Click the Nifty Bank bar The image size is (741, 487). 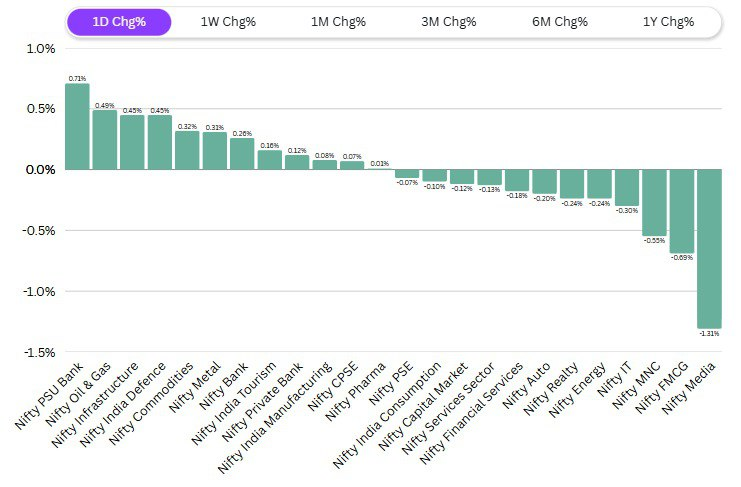[242, 154]
